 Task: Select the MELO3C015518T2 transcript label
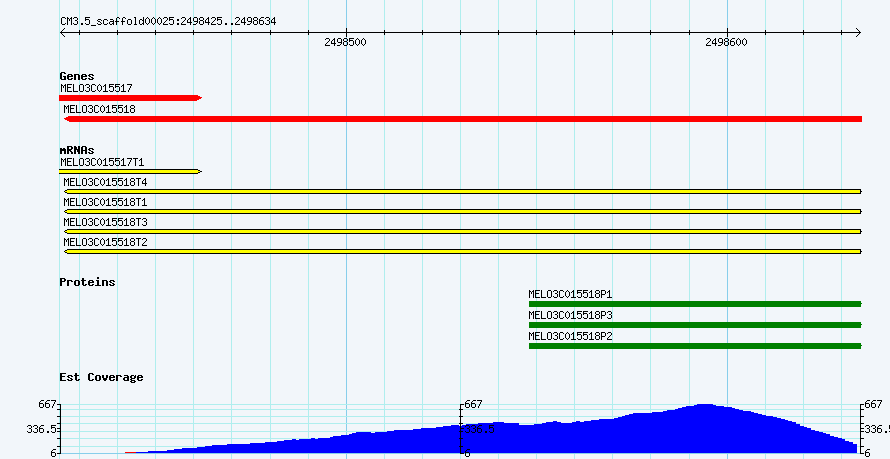pos(106,242)
